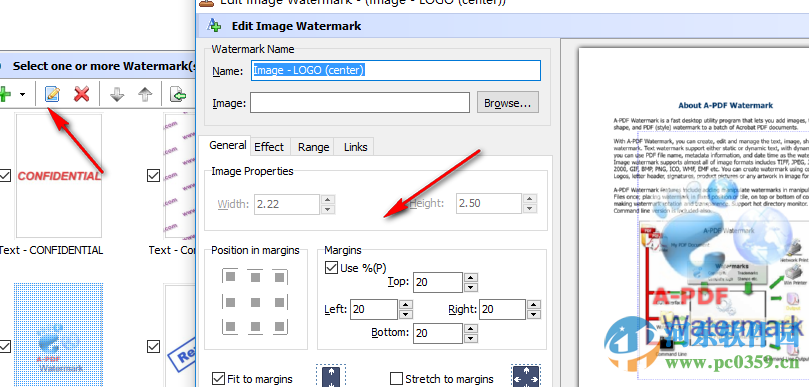Screen dimensions: 809x387
Task: Toggle checkbox beside the blue stamp watermark
Action: tap(153, 346)
